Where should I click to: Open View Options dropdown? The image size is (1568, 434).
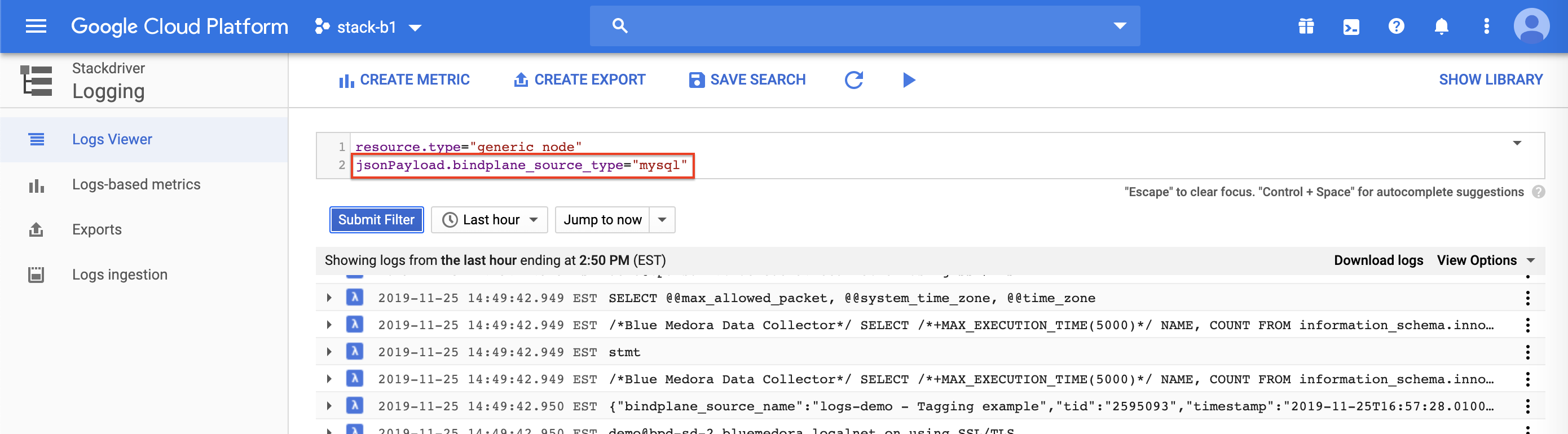(x=1485, y=260)
